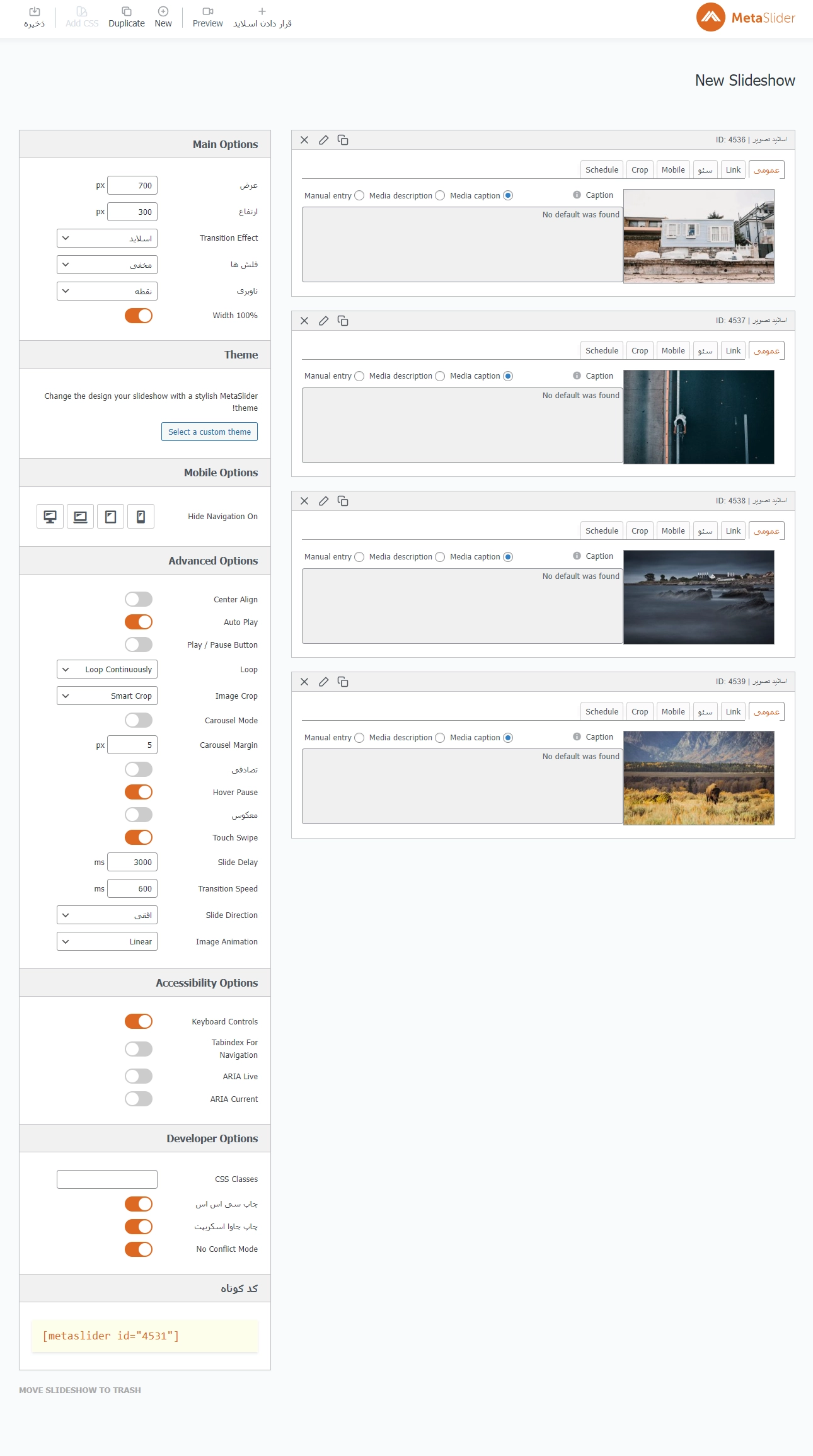Open the Image Animation Linear dropdown
Image resolution: width=813 pixels, height=1456 pixels.
pos(107,941)
